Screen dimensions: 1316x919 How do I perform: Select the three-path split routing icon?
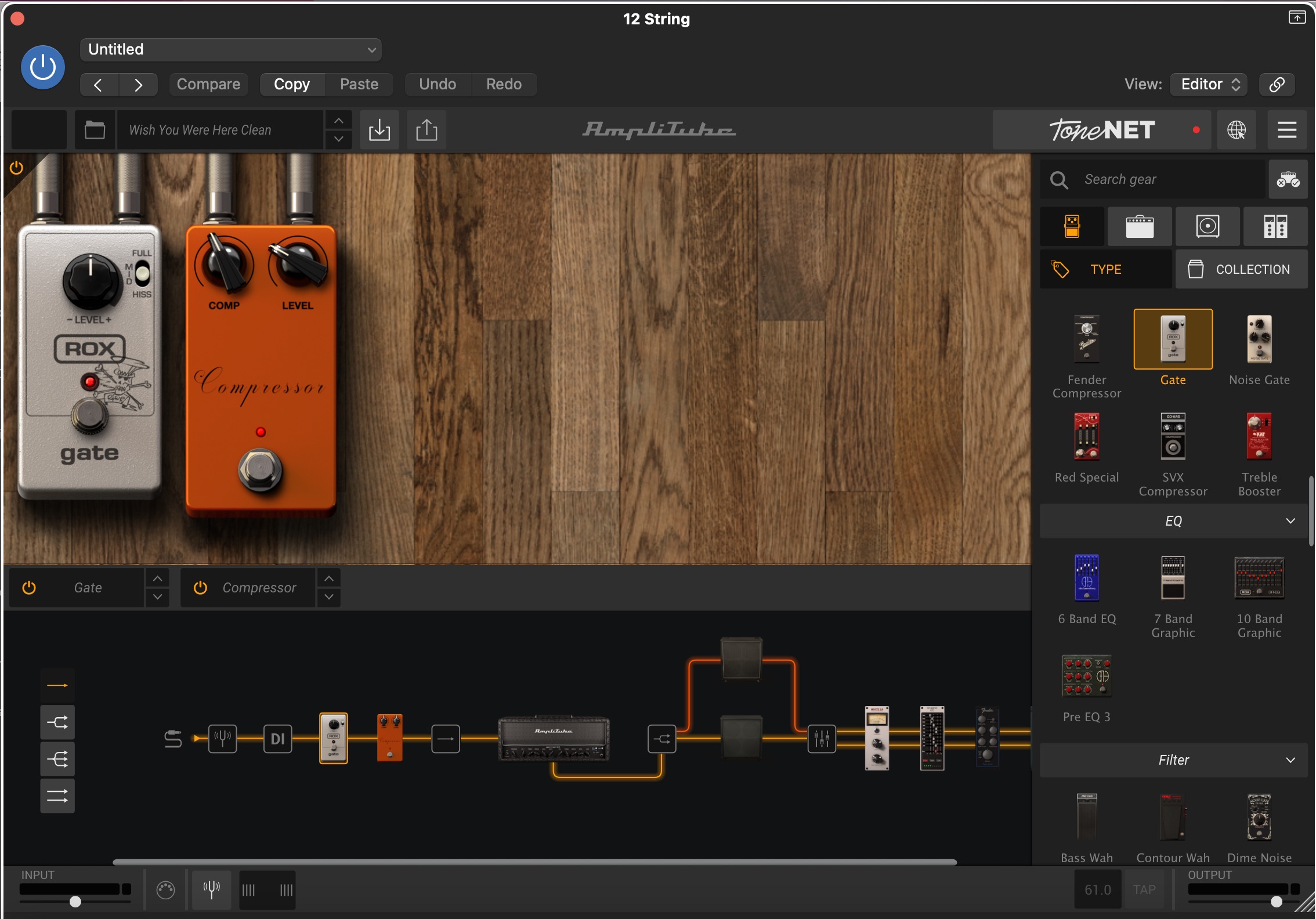pyautogui.click(x=57, y=759)
